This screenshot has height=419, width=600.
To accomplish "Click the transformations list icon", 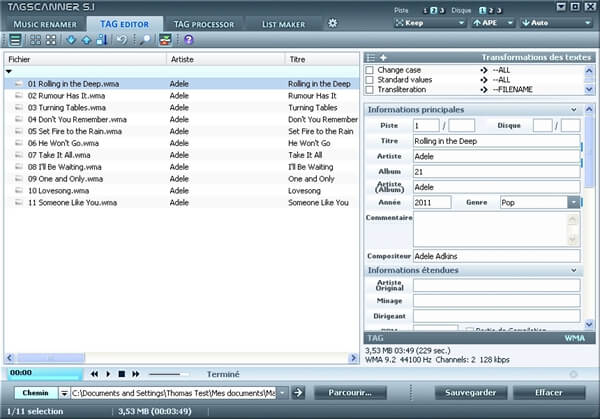I will pos(370,57).
